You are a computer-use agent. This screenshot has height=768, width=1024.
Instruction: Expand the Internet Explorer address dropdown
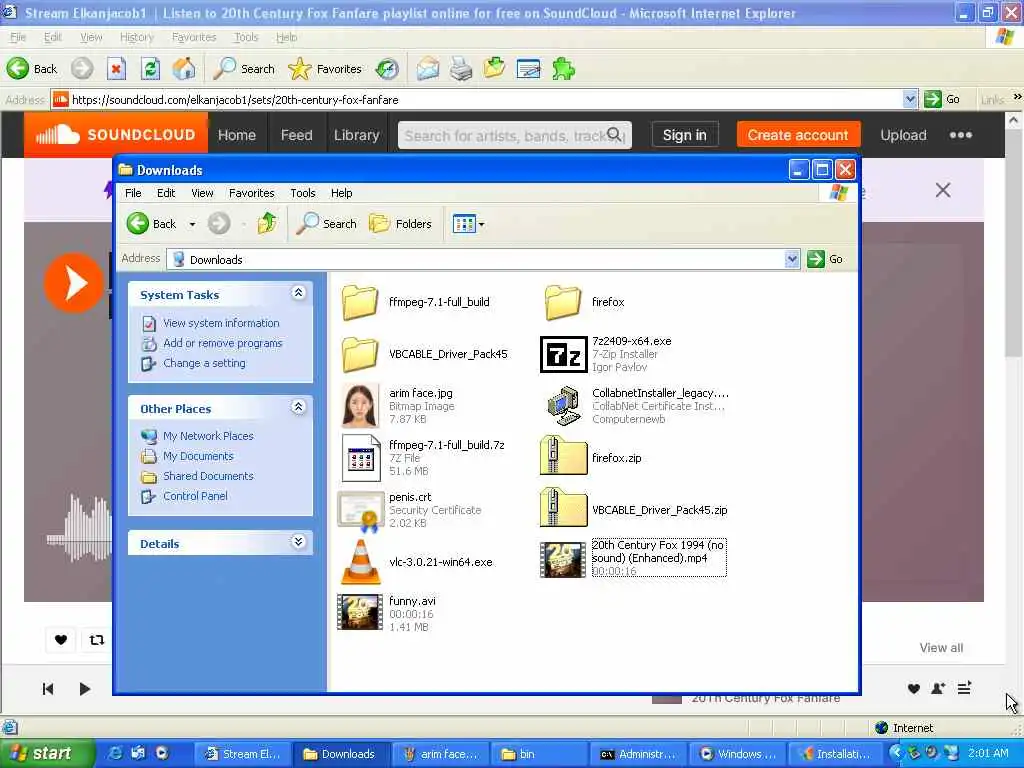[910, 99]
